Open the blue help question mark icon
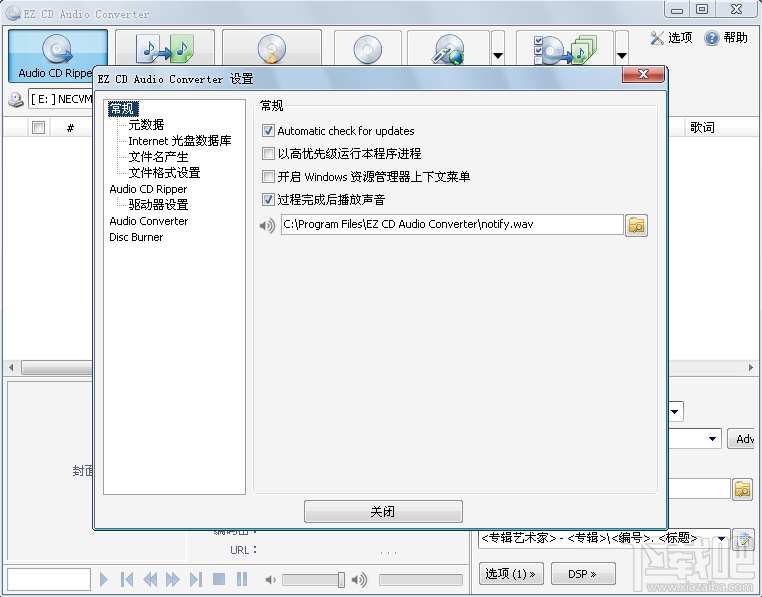 711,38
